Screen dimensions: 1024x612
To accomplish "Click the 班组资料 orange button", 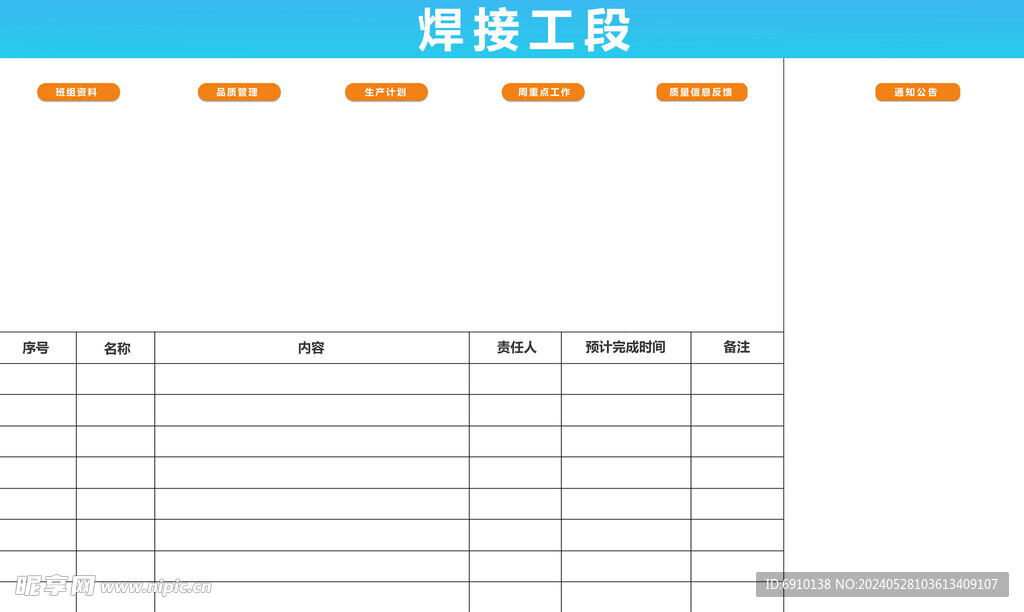I will pos(78,92).
